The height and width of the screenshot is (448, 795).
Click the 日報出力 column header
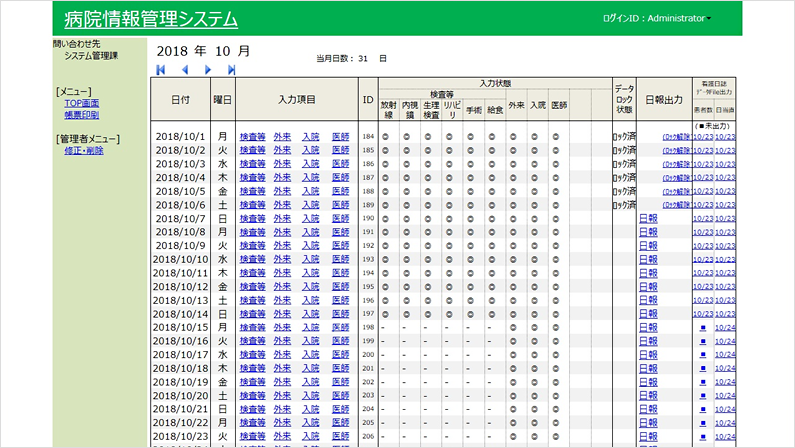click(664, 100)
